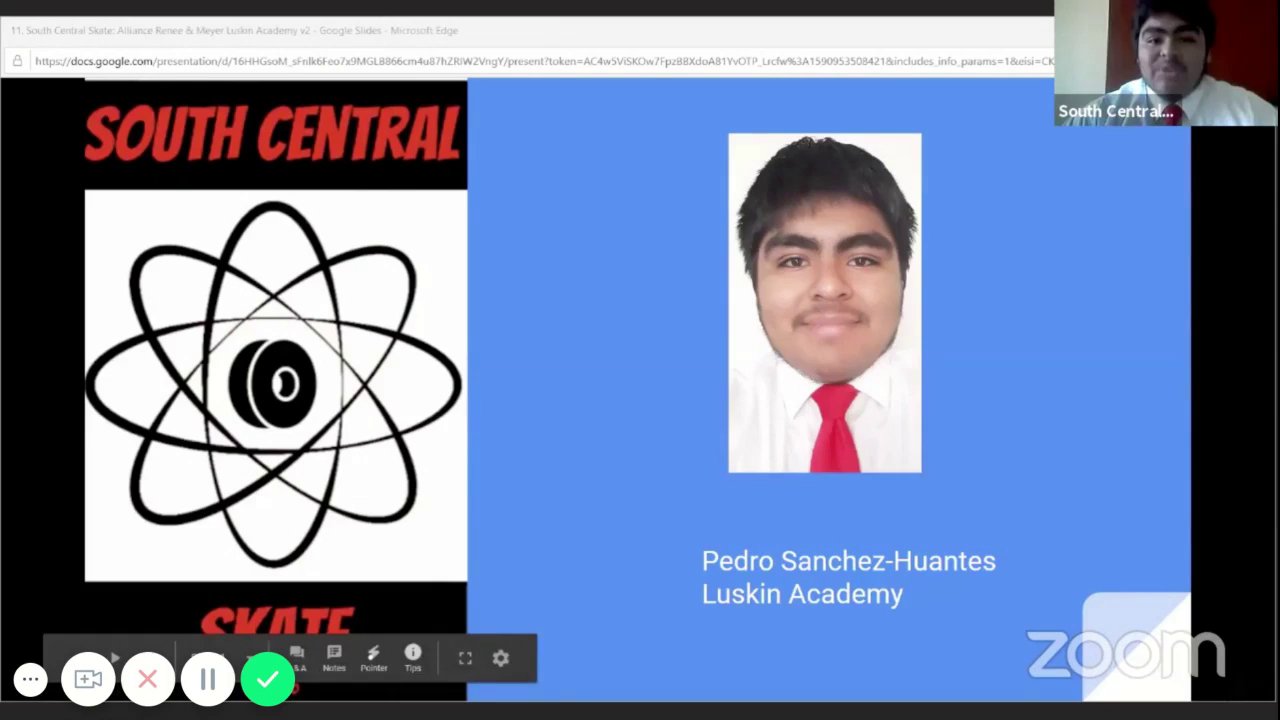Click the browser address bar URL
The height and width of the screenshot is (720, 1280).
543,61
